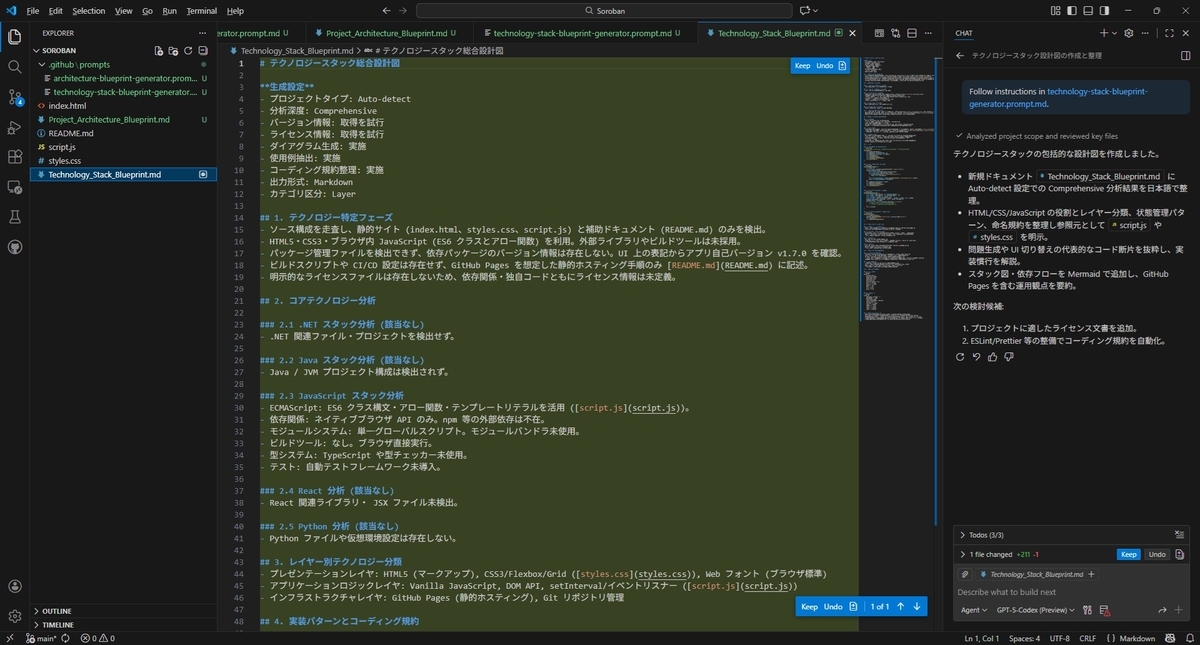Open Source Control view with badge 4
This screenshot has width=1200, height=645.
[14, 97]
